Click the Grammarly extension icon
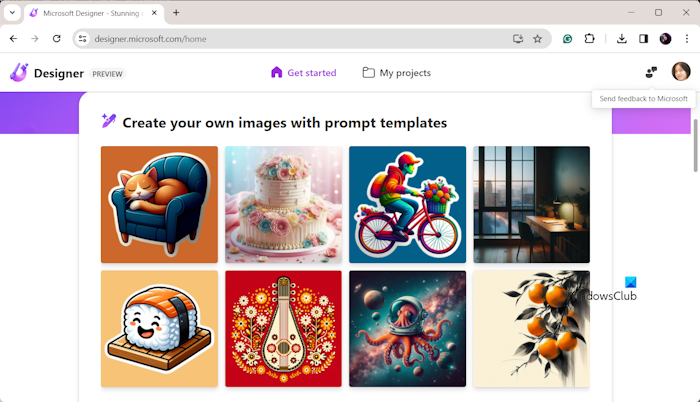Image resolution: width=700 pixels, height=402 pixels. pyautogui.click(x=567, y=39)
